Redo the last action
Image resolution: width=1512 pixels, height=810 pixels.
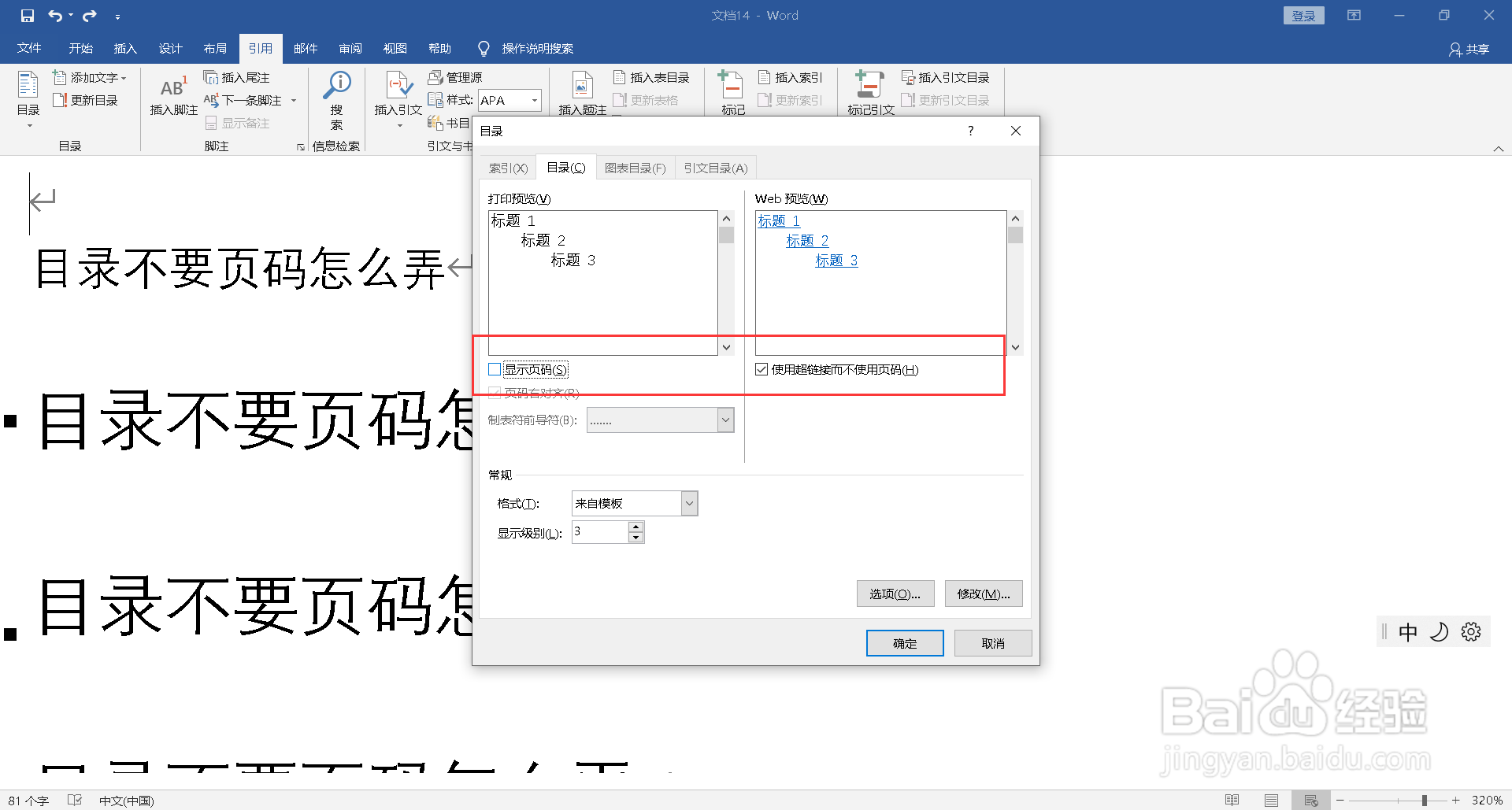[90, 16]
